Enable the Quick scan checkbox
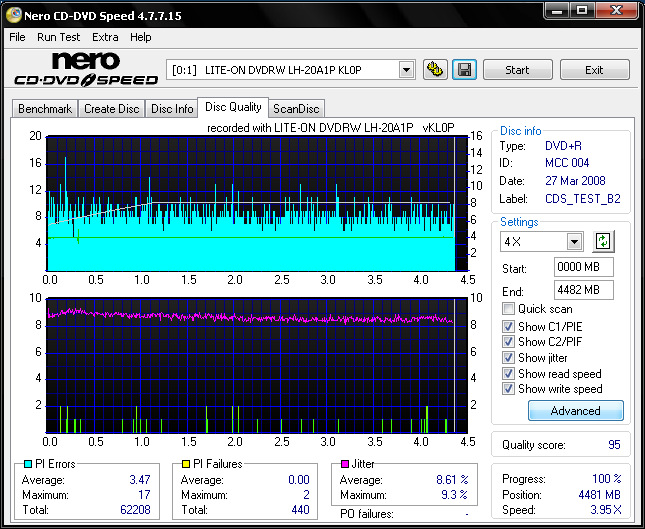 click(x=508, y=309)
